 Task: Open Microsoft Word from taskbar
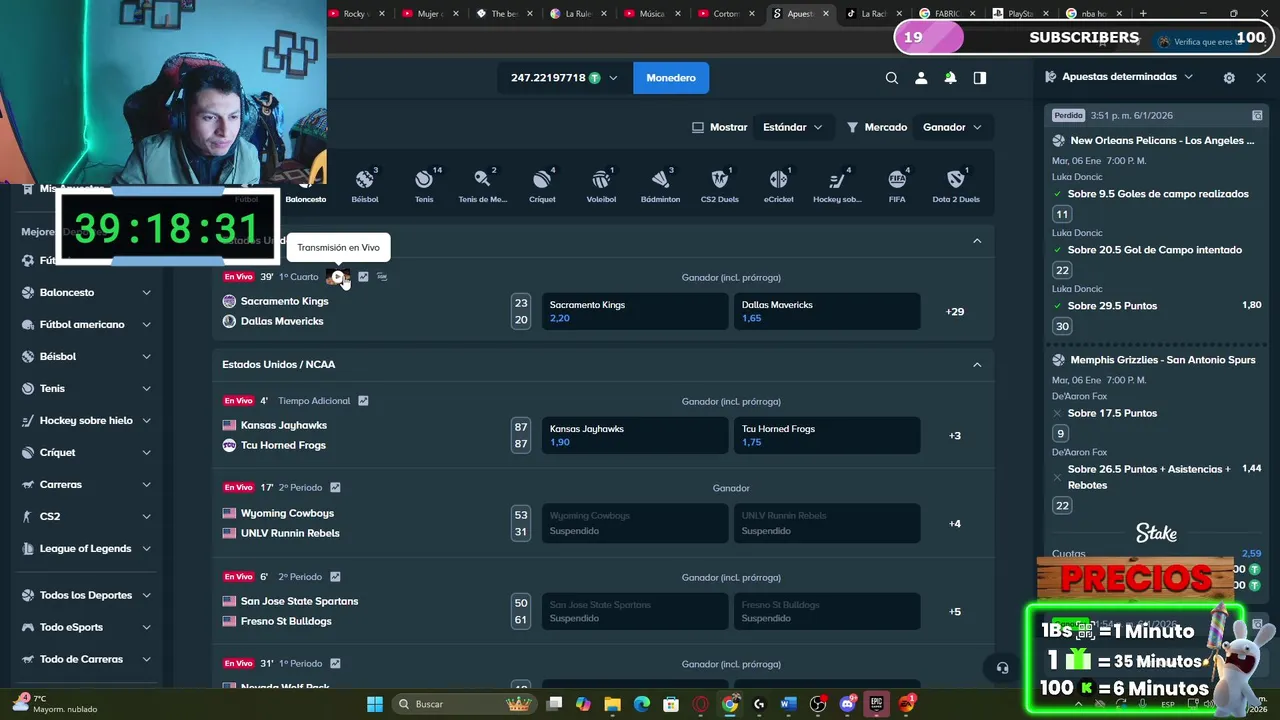tap(788, 704)
